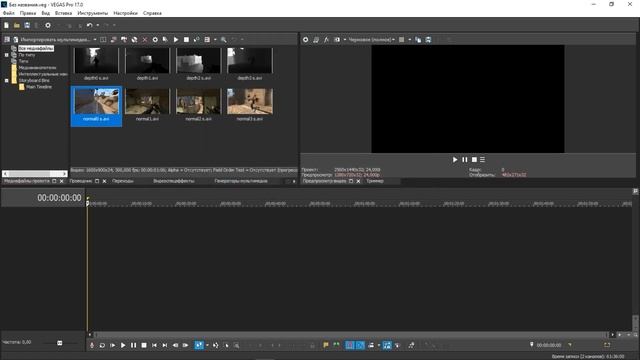Open the preview transport hamburger menu
The width and height of the screenshot is (640, 360).
[482, 160]
